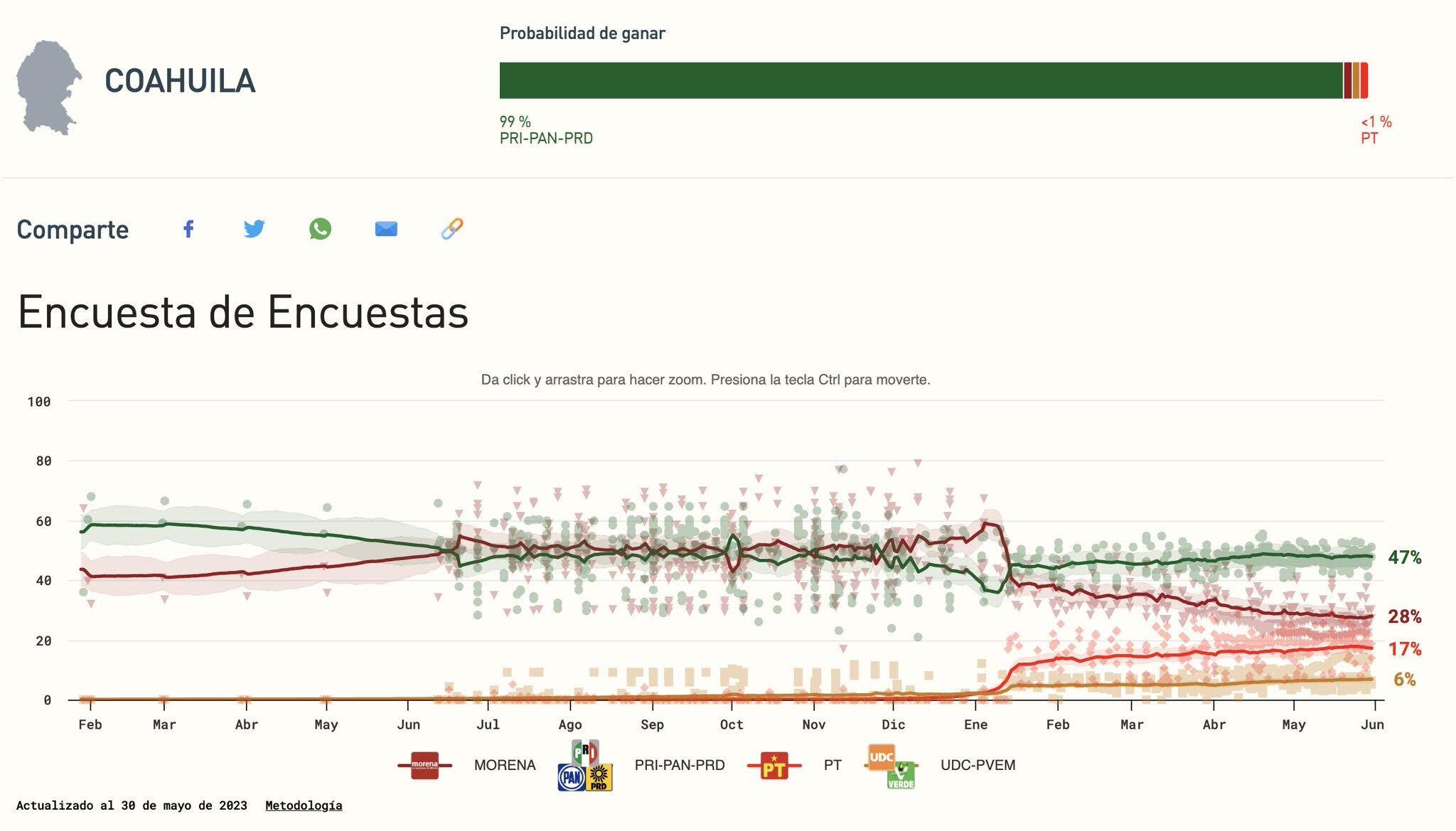The width and height of the screenshot is (1456, 831).
Task: Click the PAN logo in the legend
Action: 571,778
